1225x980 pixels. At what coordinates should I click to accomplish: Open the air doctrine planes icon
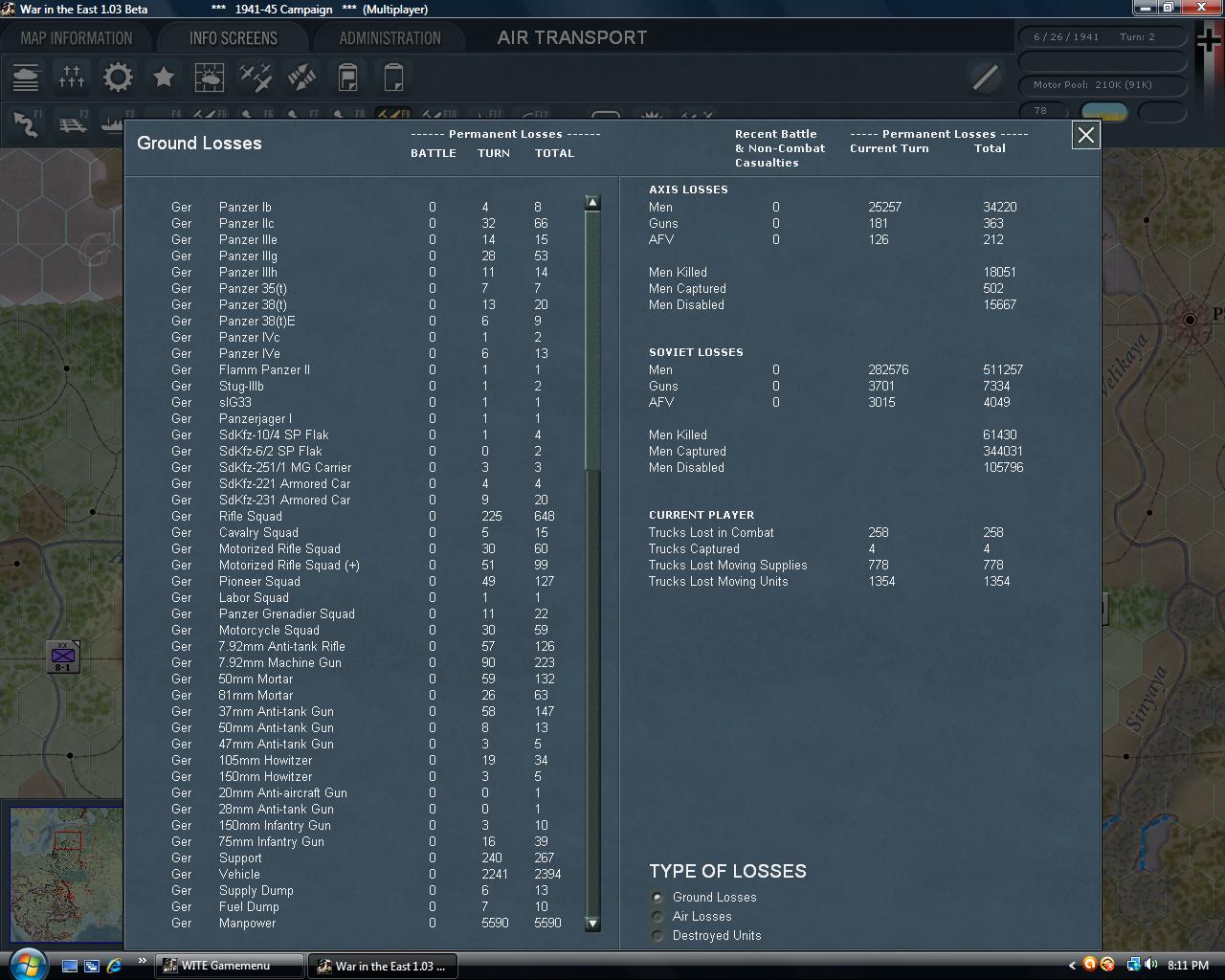click(x=256, y=78)
